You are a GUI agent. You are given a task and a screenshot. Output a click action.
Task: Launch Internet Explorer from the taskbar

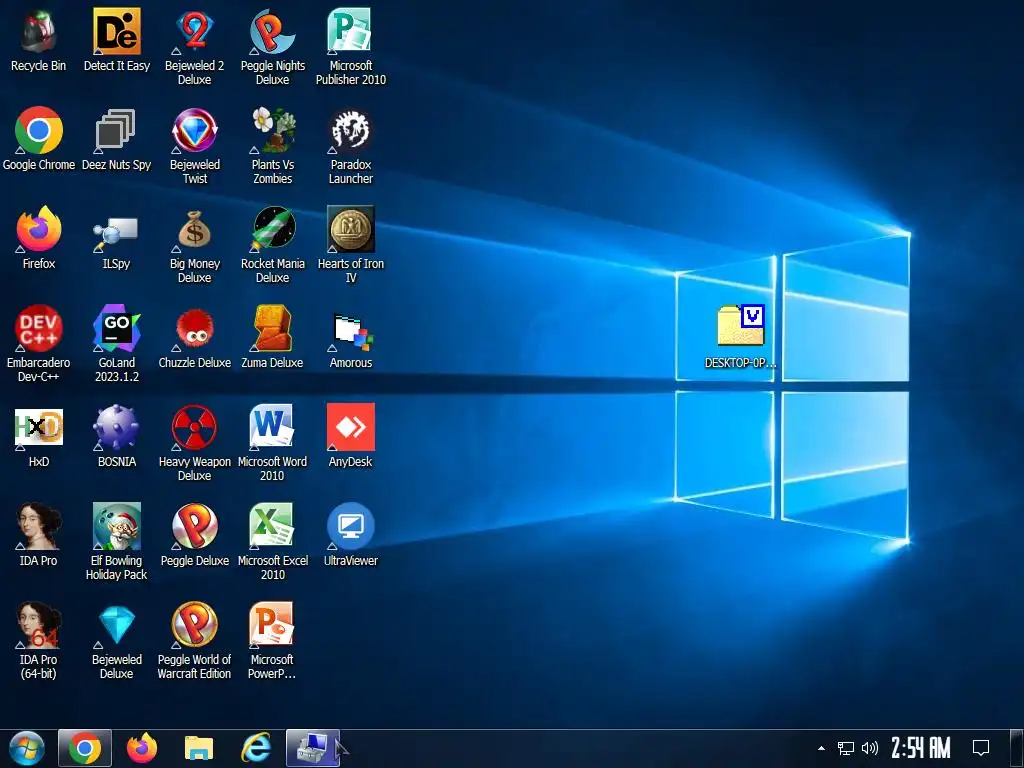pos(255,748)
